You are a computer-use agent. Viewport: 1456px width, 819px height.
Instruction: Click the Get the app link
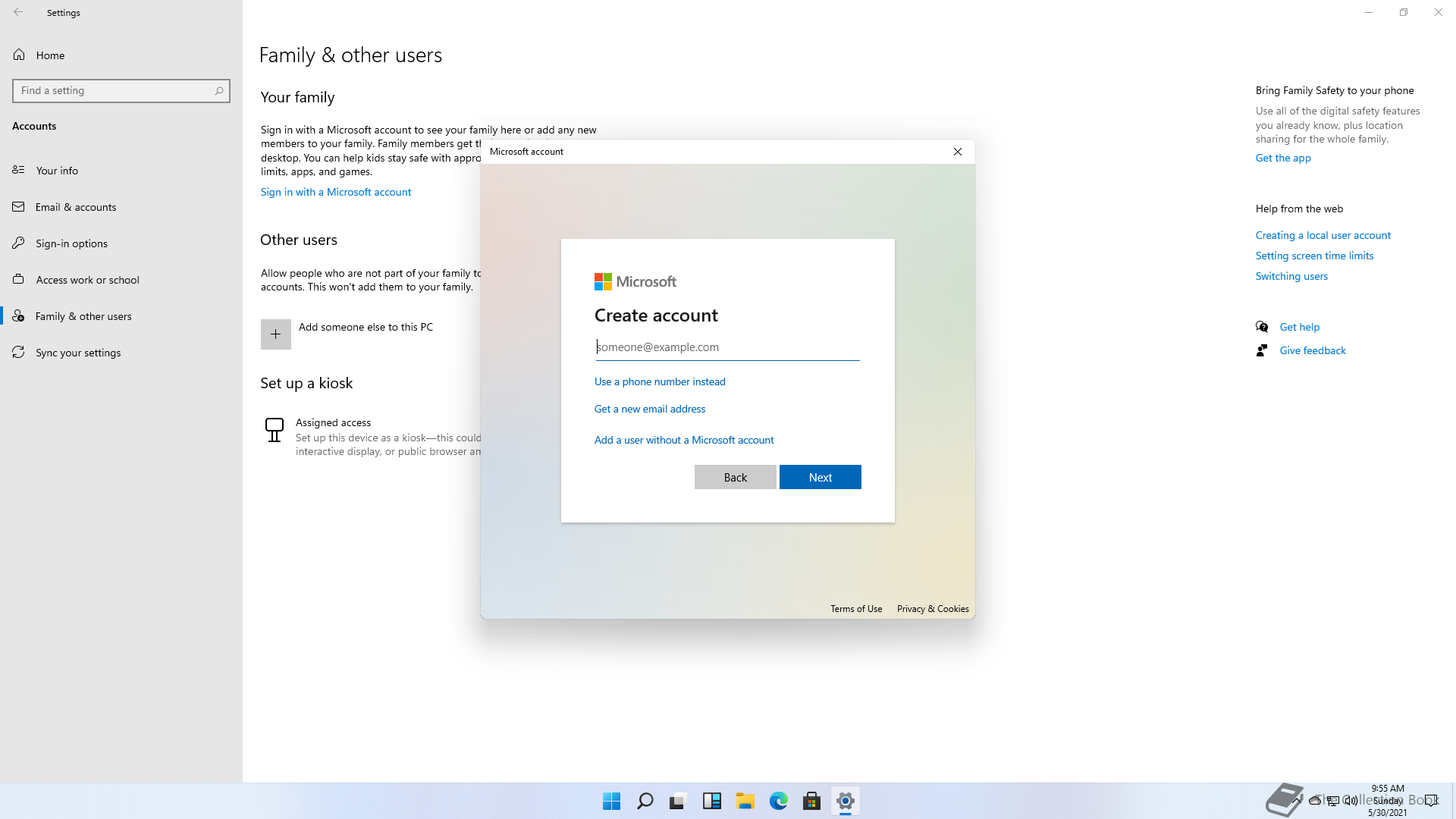(1283, 158)
